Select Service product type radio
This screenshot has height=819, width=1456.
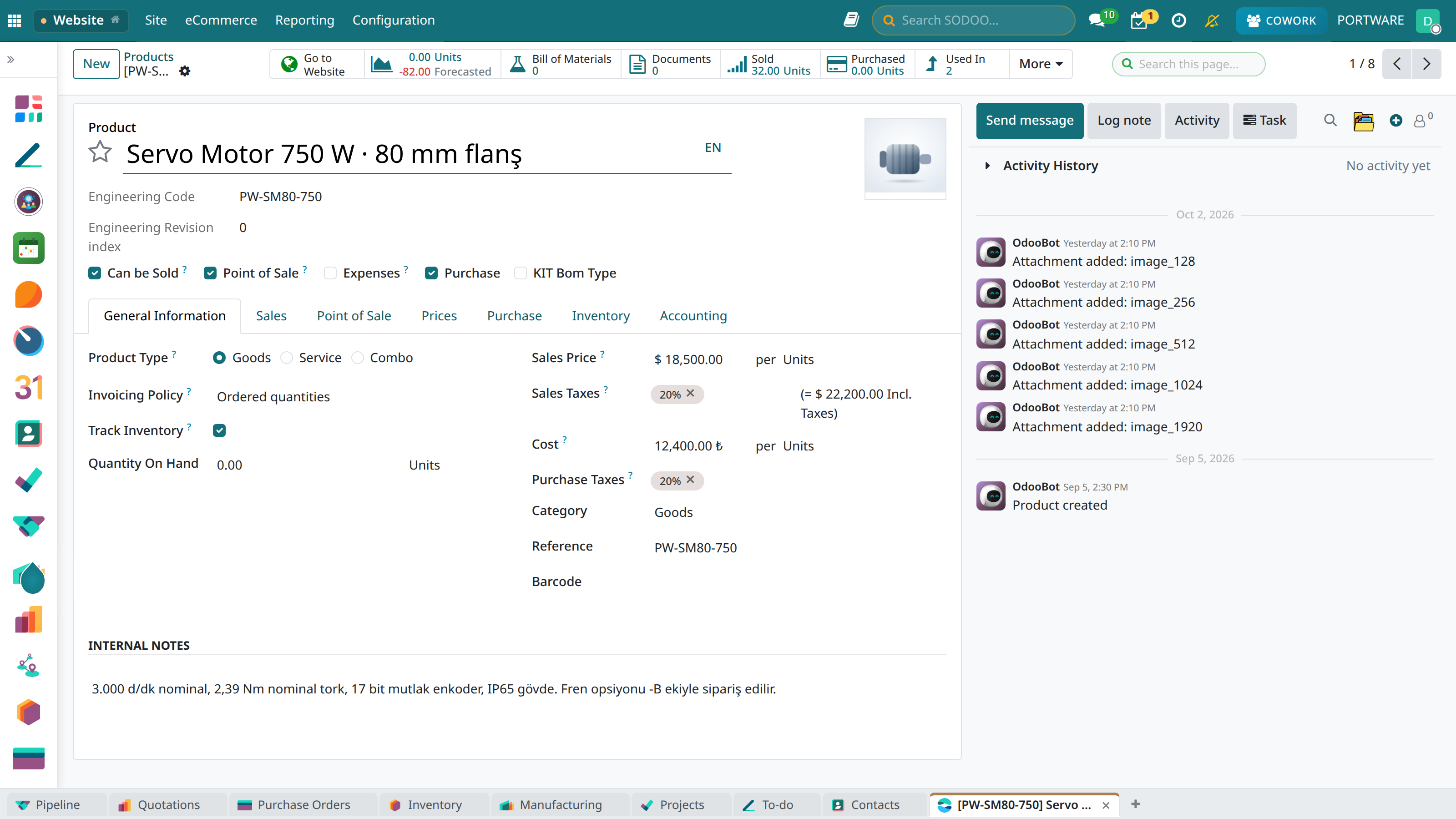coord(287,358)
